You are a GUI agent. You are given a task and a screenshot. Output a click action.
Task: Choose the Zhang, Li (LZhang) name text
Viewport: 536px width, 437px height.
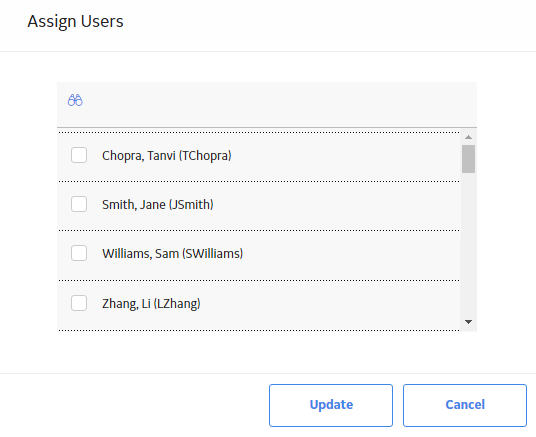tap(151, 304)
